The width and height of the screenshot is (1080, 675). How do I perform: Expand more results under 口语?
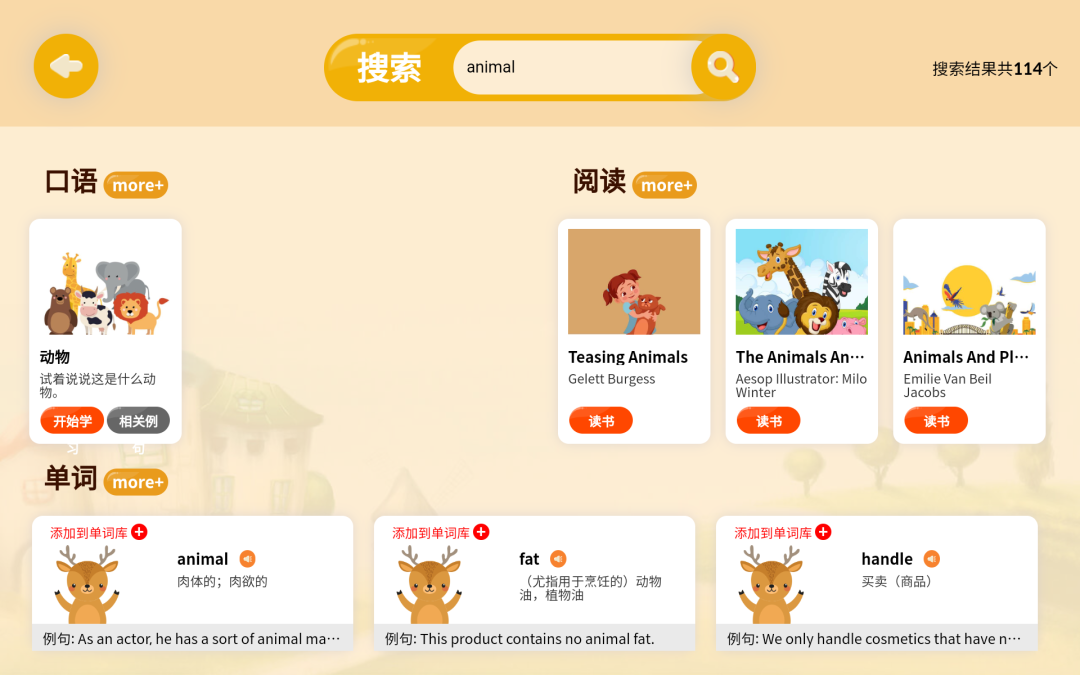tap(136, 185)
